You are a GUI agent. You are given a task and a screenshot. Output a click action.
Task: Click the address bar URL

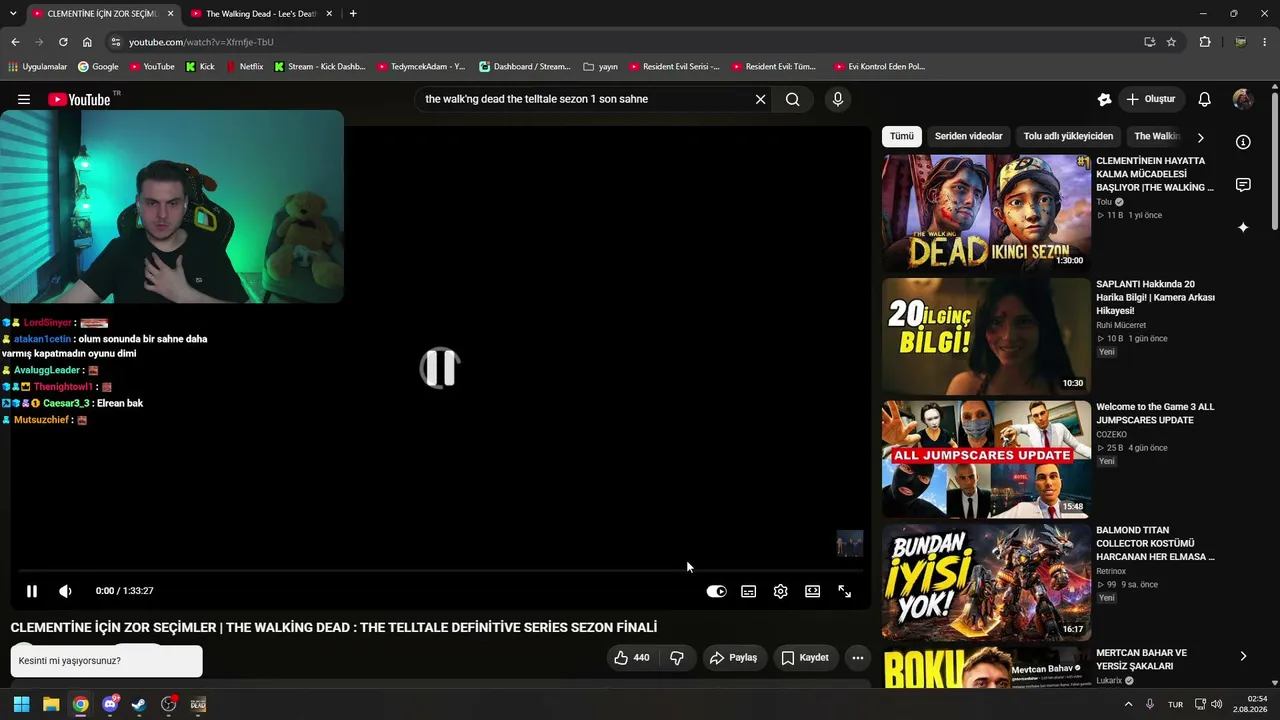click(201, 42)
